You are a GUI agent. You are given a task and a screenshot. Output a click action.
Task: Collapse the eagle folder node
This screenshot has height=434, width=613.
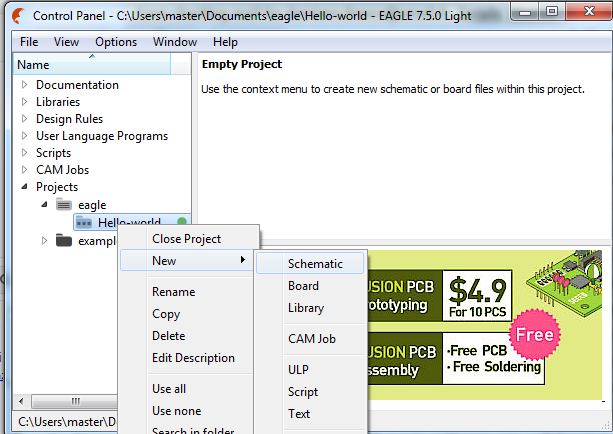pyautogui.click(x=44, y=204)
